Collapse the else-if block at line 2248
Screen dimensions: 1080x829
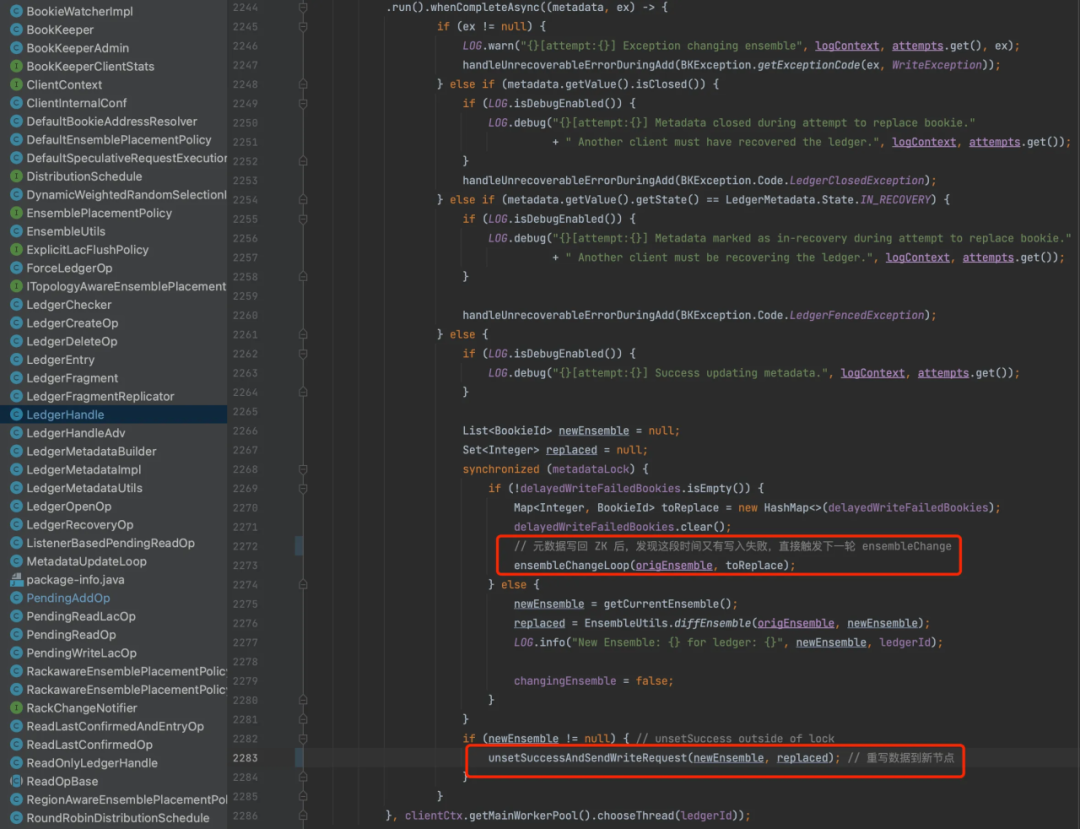click(x=302, y=84)
